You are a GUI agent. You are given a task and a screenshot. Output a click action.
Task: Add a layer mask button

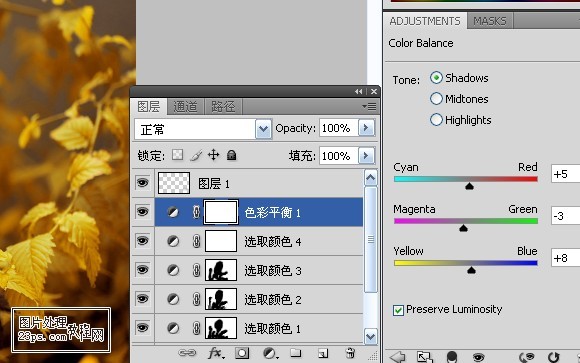click(x=242, y=353)
